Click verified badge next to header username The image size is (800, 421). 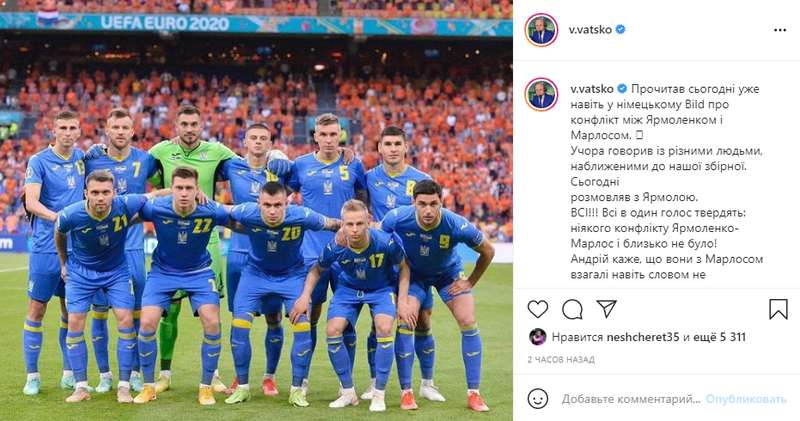(620, 30)
